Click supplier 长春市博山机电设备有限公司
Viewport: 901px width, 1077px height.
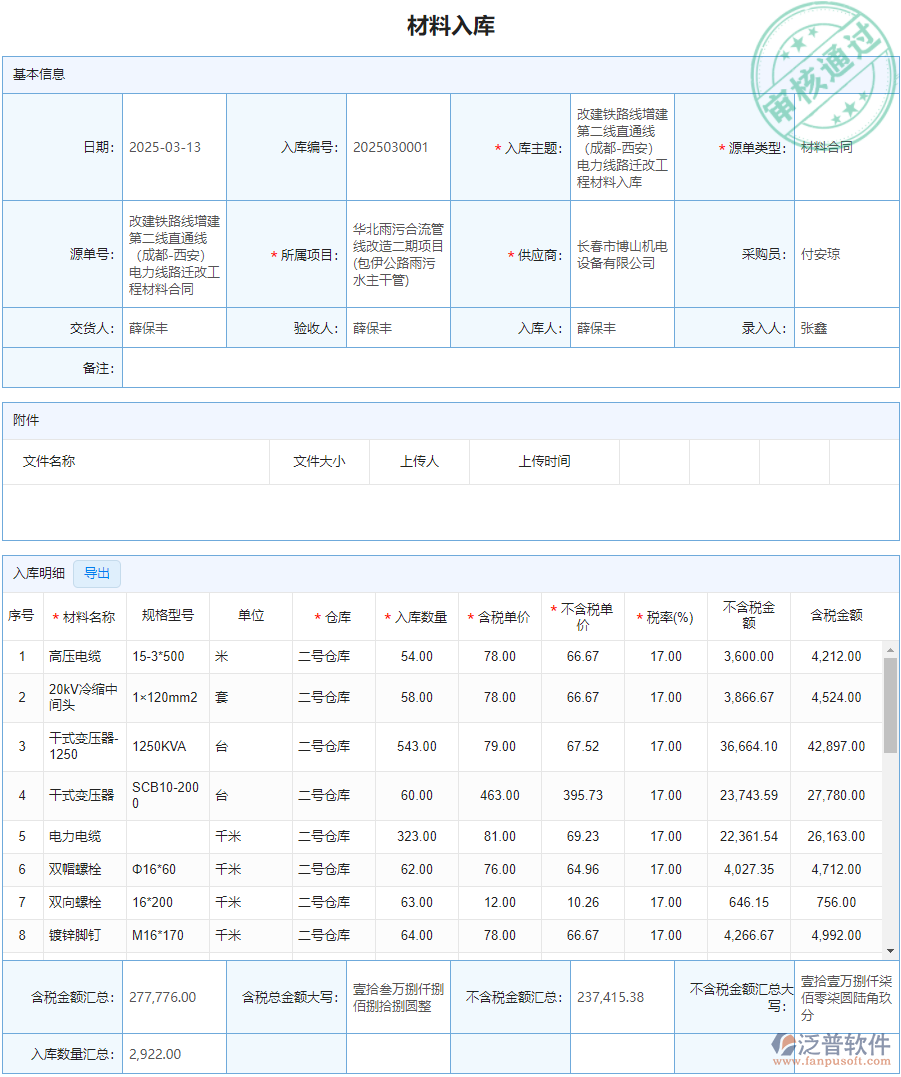(x=623, y=253)
